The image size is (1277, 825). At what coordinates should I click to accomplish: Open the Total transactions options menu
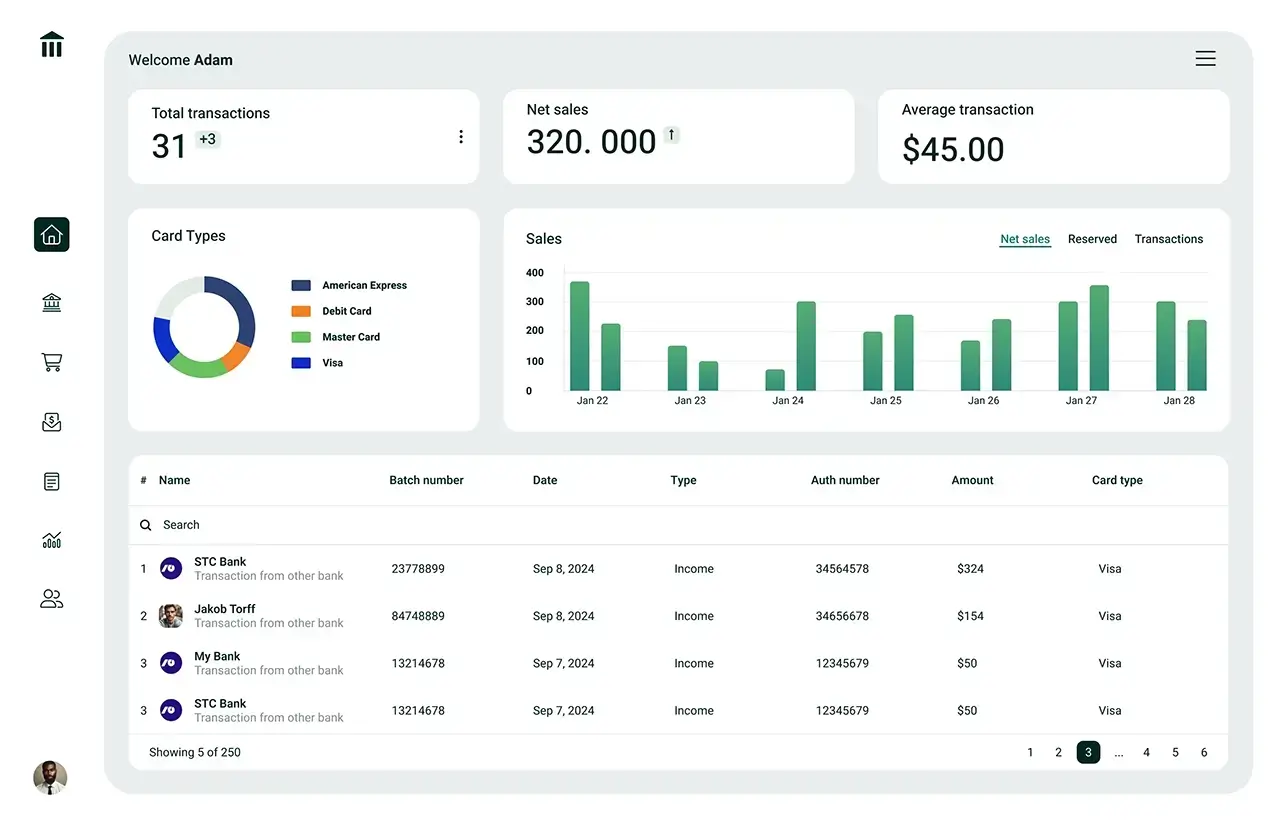click(x=461, y=136)
